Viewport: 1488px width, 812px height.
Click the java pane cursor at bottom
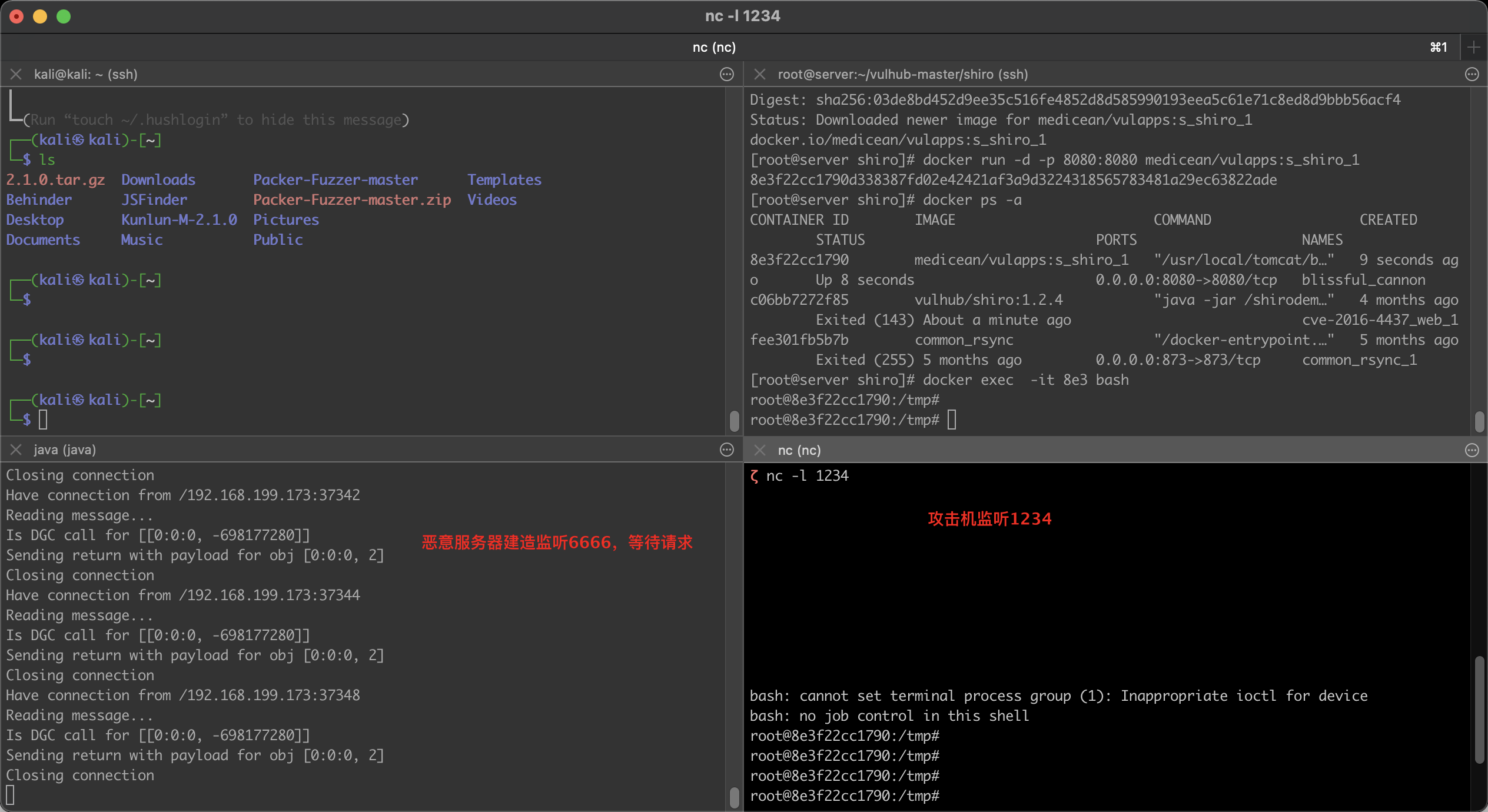[10, 795]
